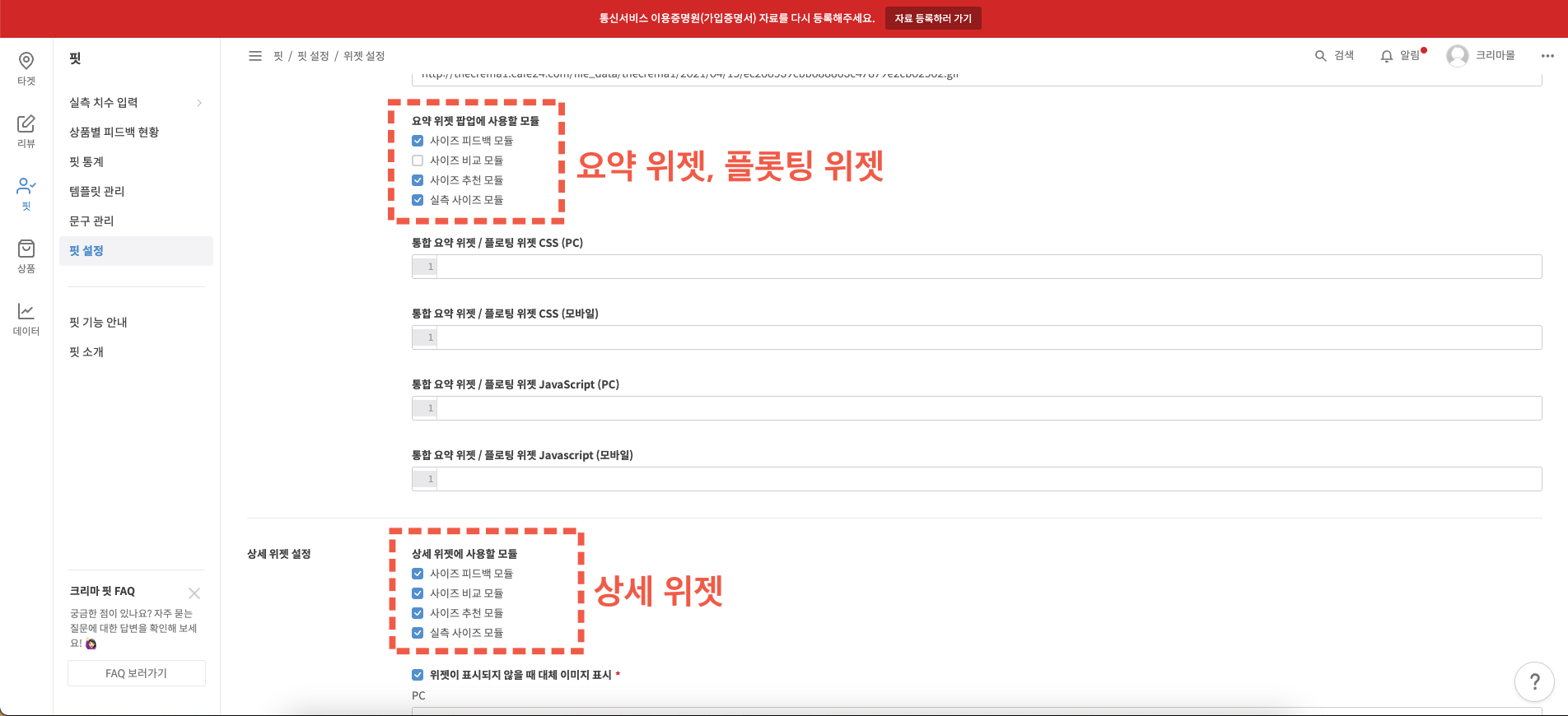Open the 데이터 chart icon

(x=26, y=311)
